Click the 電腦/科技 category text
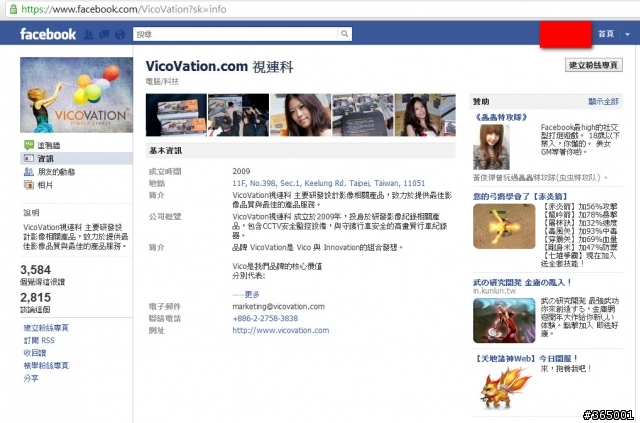The image size is (640, 423). click(x=162, y=82)
